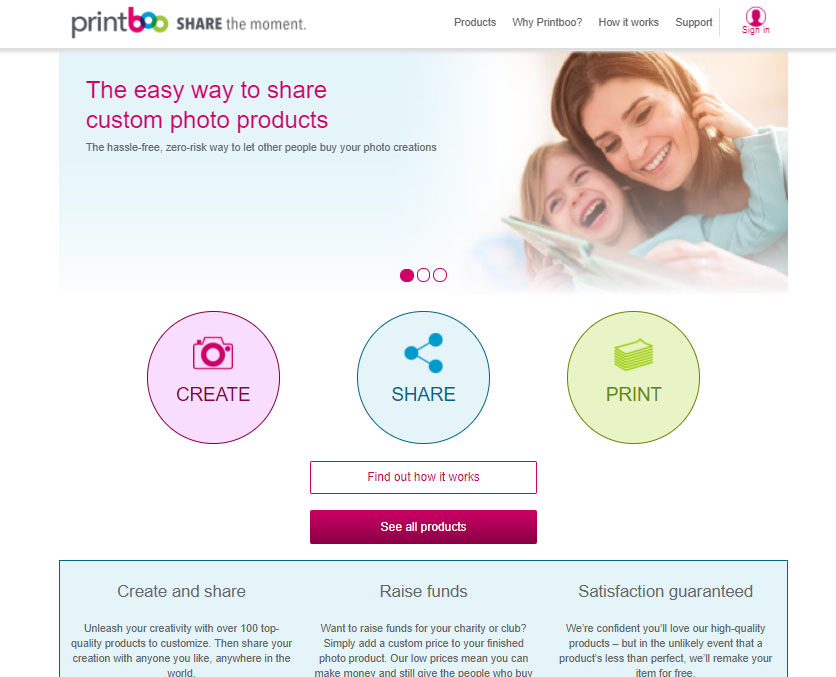Click the paper stack icon in PRINT circle
The image size is (836, 677).
633,354
